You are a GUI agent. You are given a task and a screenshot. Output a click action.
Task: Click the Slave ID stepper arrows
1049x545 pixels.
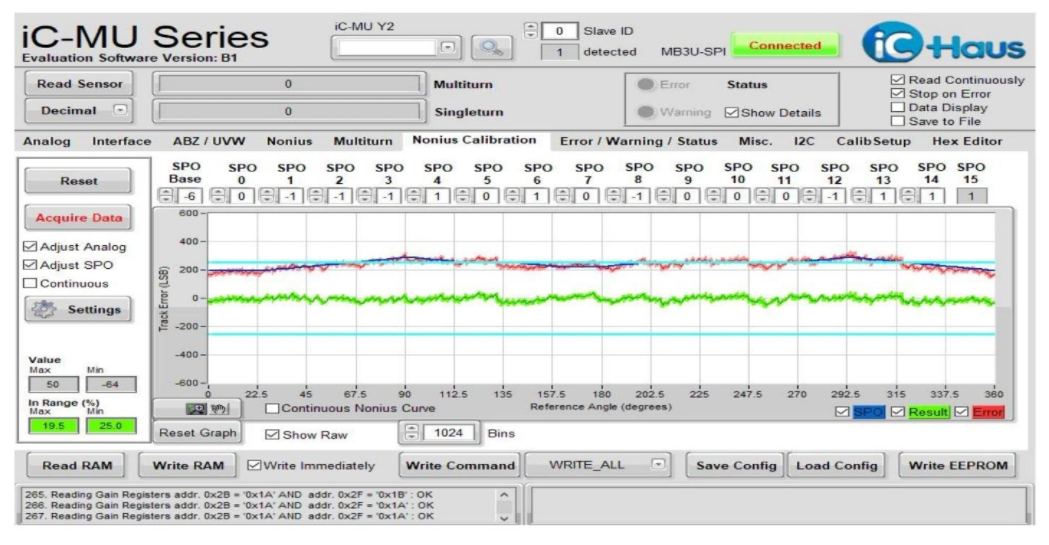[531, 31]
